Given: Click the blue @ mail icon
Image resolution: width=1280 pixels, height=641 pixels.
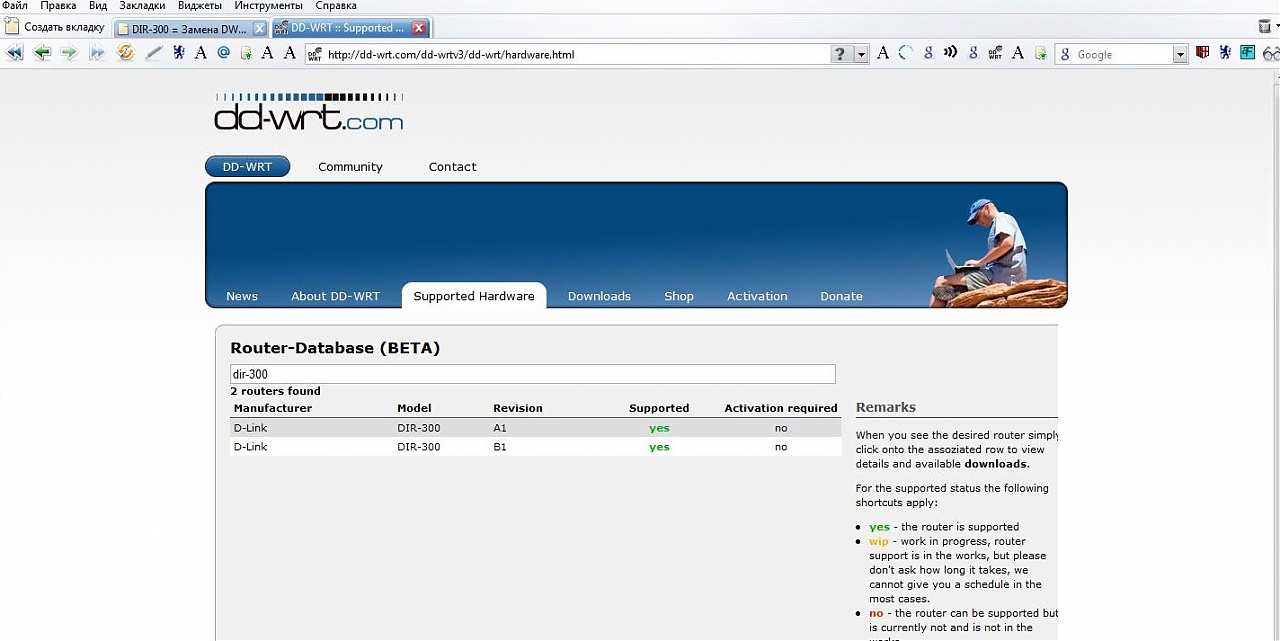Looking at the screenshot, I should pos(223,53).
